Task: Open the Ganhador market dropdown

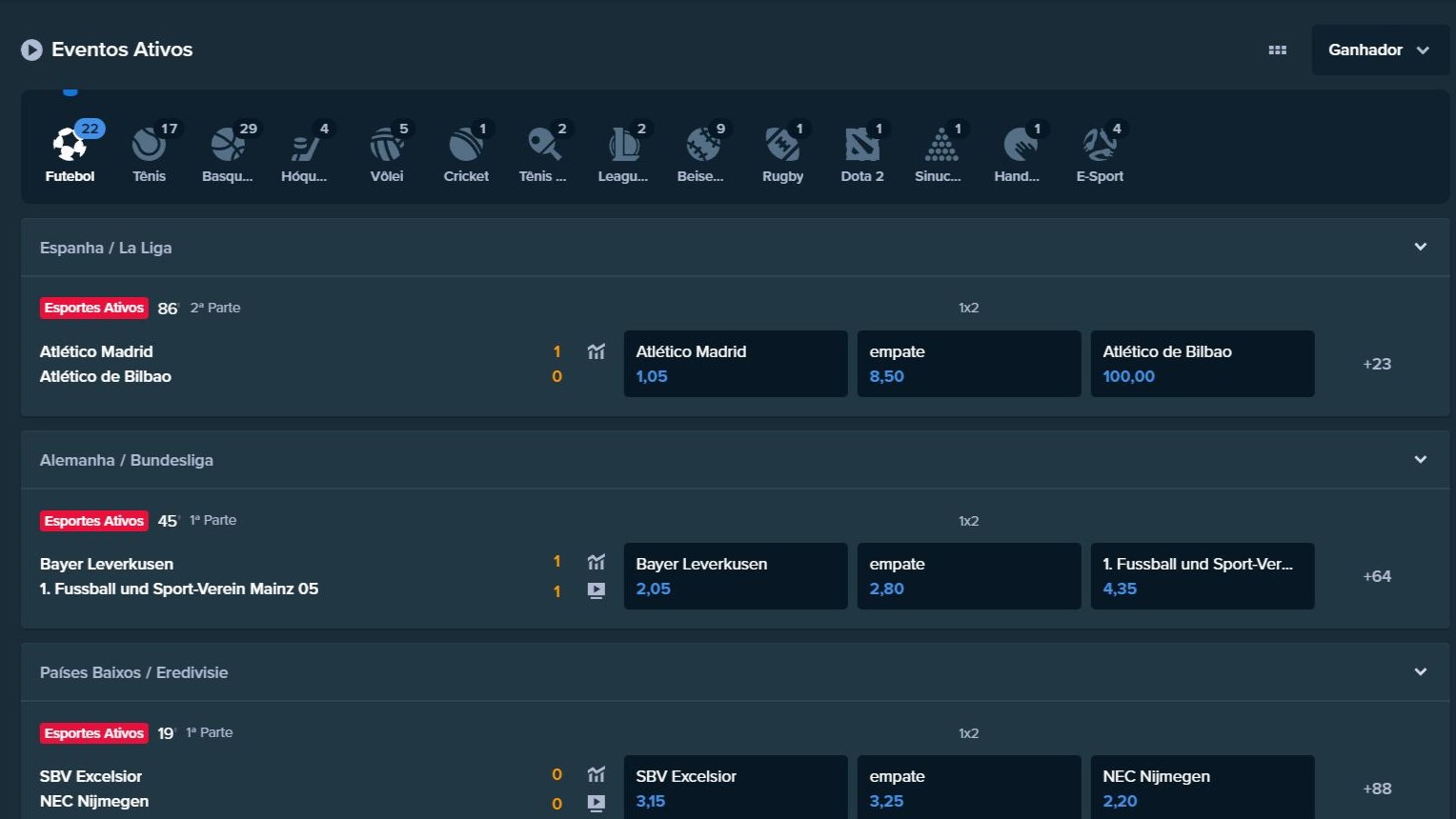Action: [x=1379, y=50]
